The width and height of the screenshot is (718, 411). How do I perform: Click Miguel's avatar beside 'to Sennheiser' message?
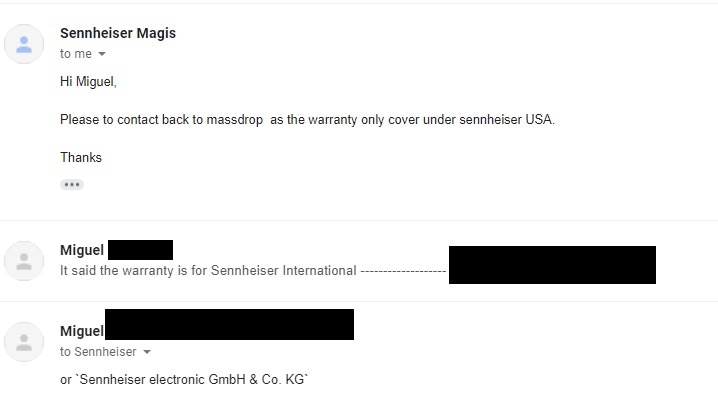tap(24, 342)
